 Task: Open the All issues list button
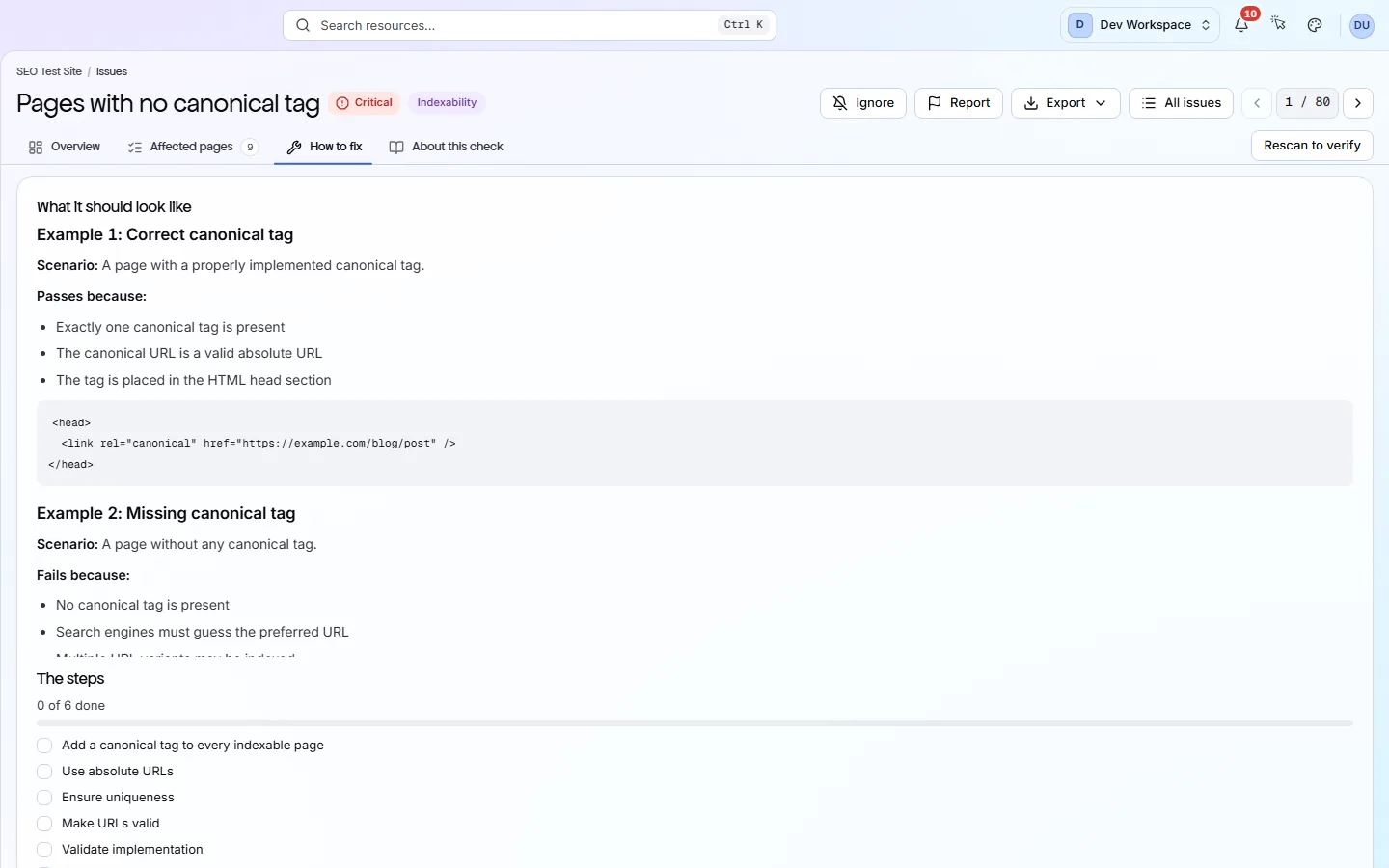(x=1181, y=103)
